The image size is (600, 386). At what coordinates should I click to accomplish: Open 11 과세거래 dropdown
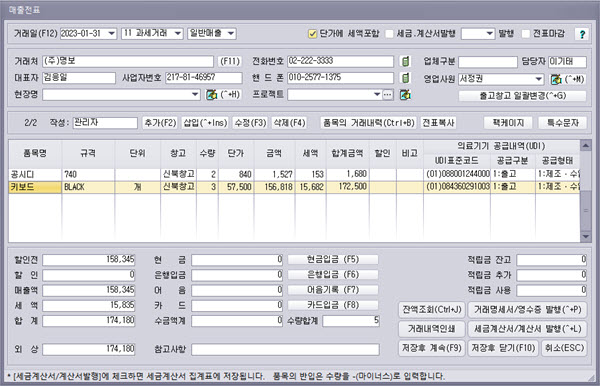click(x=178, y=34)
